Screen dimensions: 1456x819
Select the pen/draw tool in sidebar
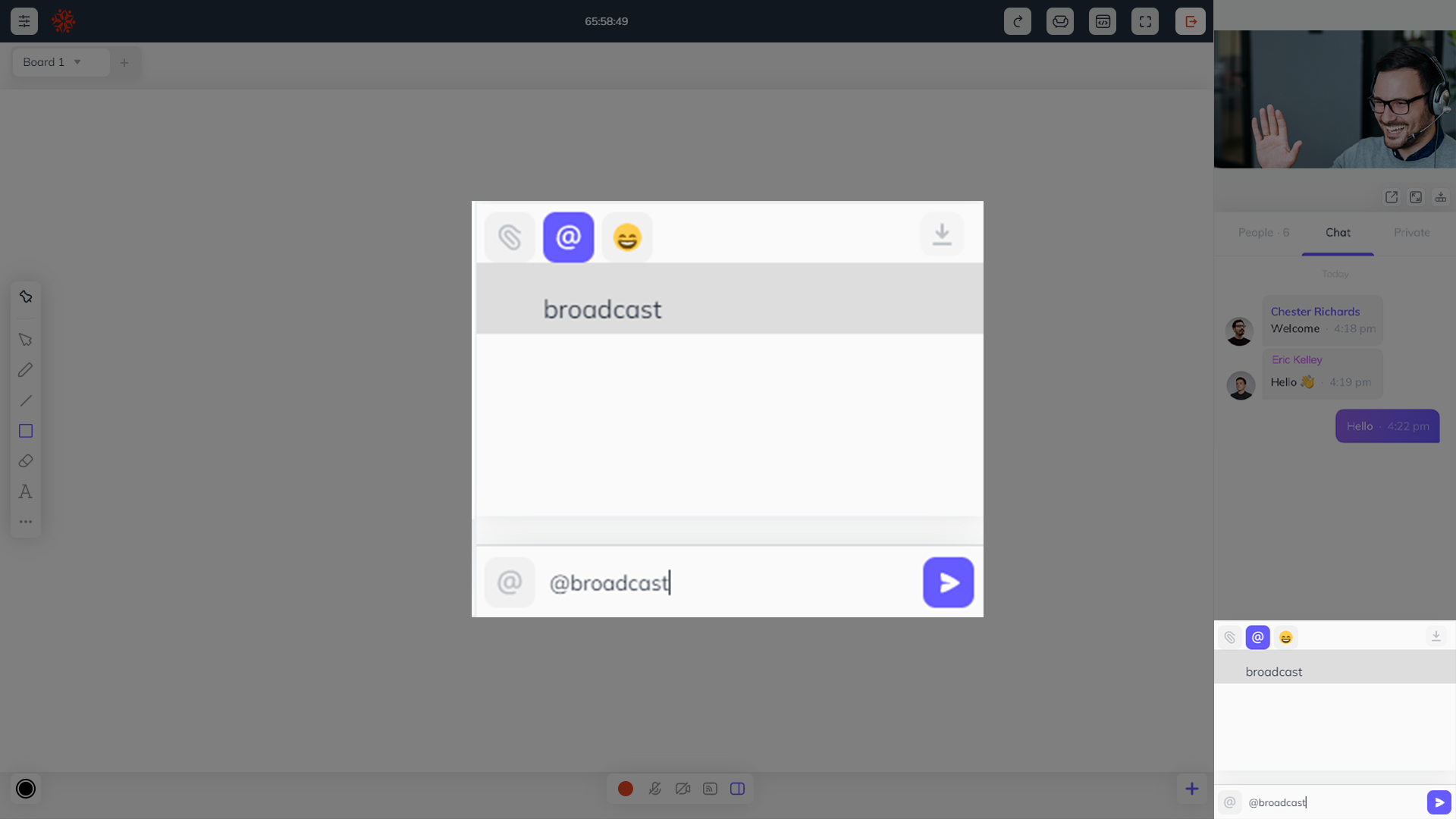click(25, 370)
